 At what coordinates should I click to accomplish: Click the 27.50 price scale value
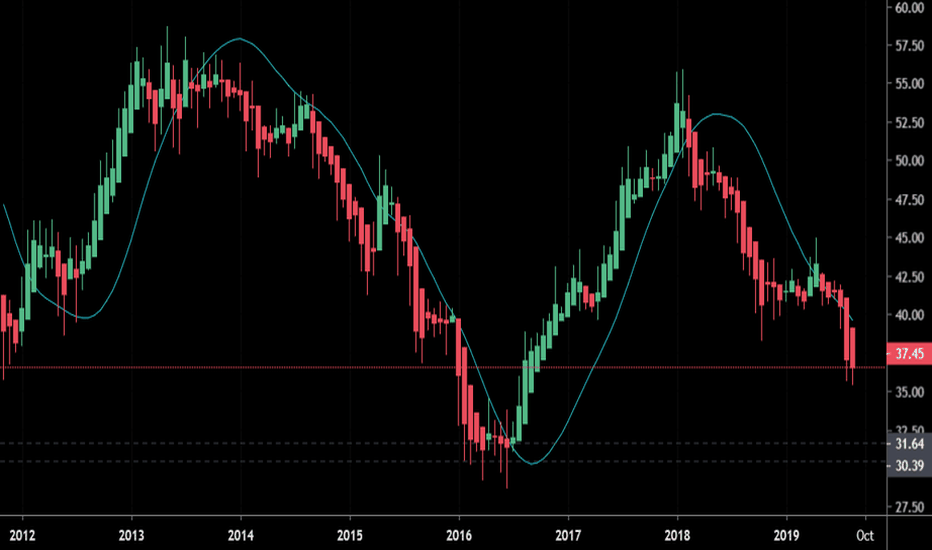tap(909, 507)
